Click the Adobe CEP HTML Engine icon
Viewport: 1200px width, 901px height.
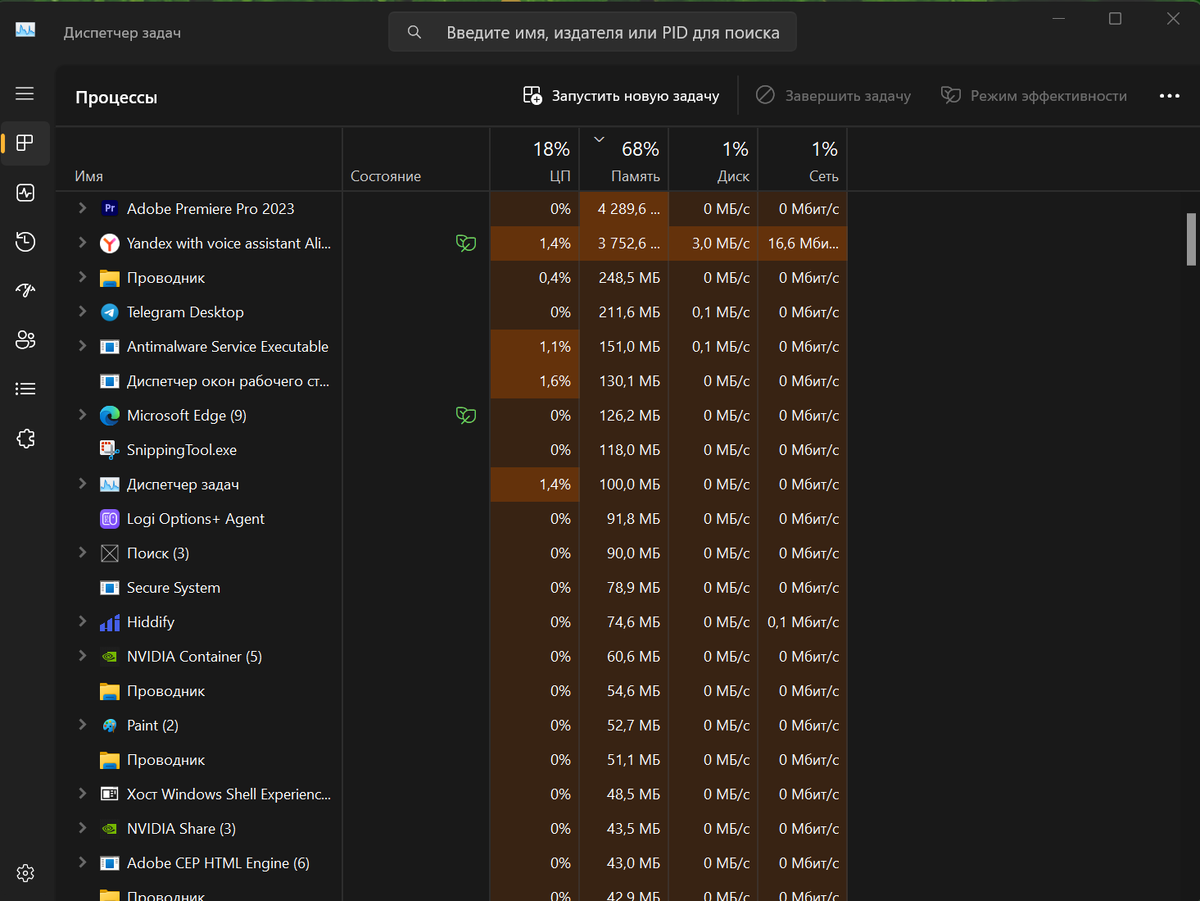pyautogui.click(x=110, y=863)
